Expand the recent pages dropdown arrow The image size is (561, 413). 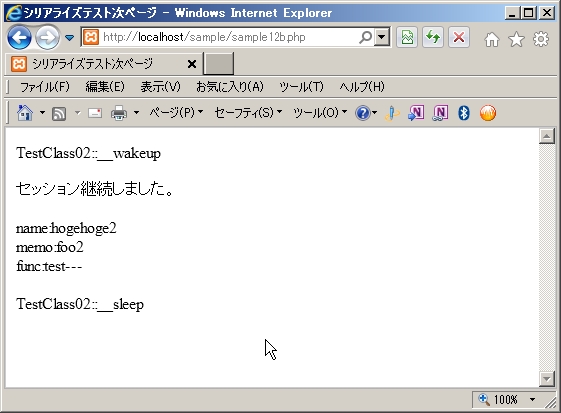pyautogui.click(x=69, y=38)
